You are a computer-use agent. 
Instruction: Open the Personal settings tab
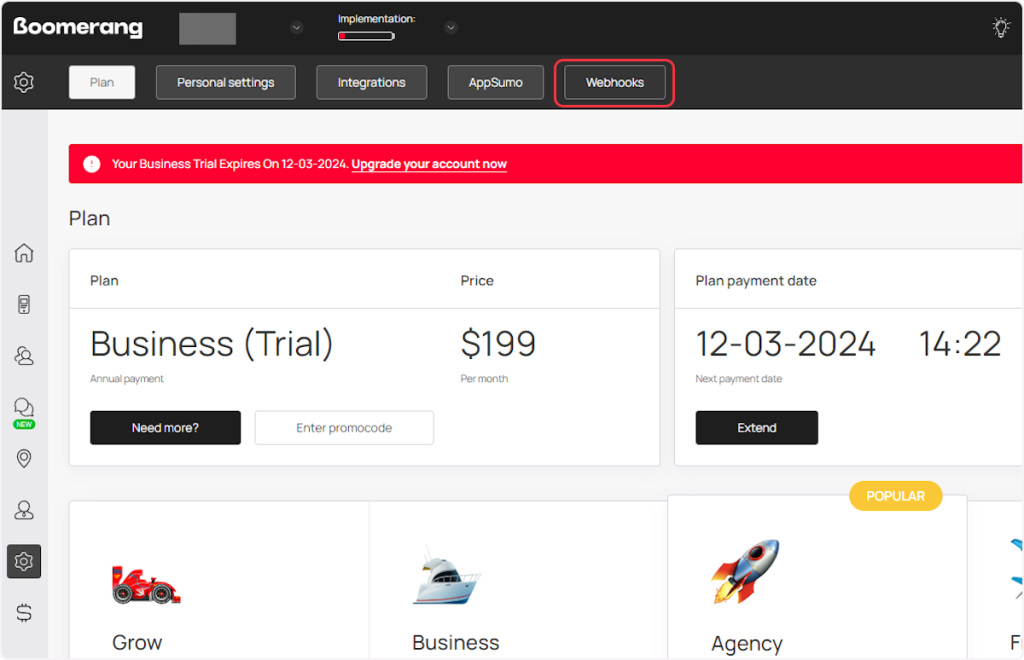[225, 83]
